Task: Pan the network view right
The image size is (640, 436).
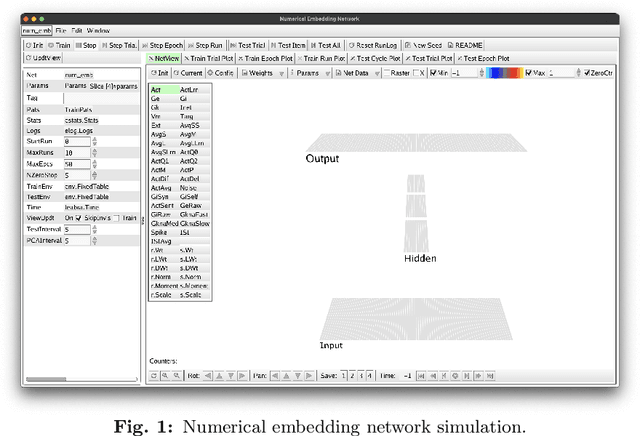Action: [309, 376]
